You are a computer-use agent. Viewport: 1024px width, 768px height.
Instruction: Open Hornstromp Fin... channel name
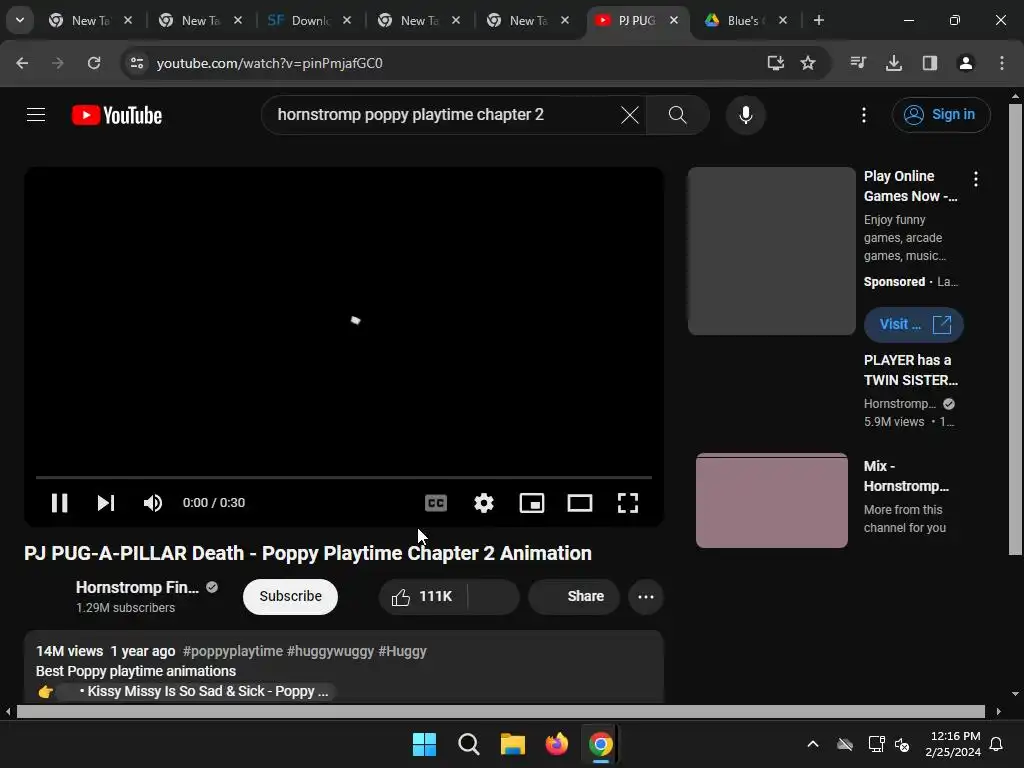pyautogui.click(x=137, y=587)
